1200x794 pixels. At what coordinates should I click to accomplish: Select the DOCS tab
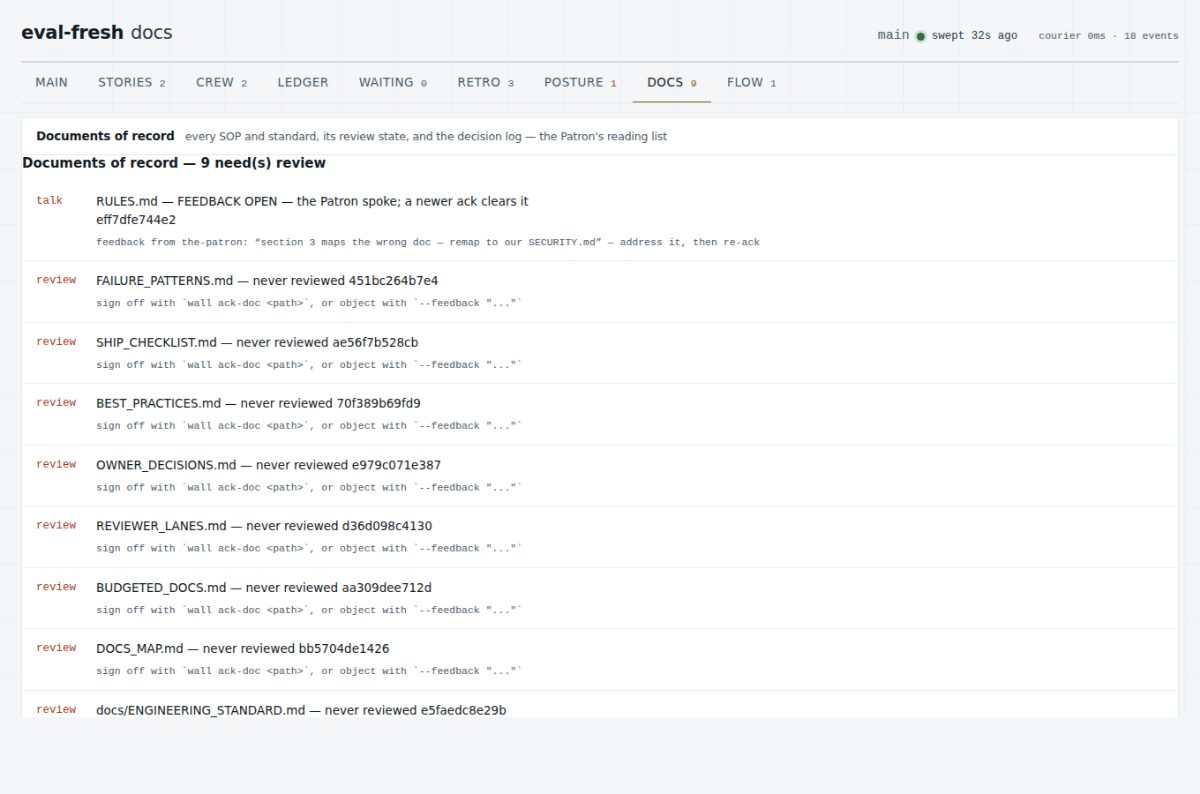point(671,82)
